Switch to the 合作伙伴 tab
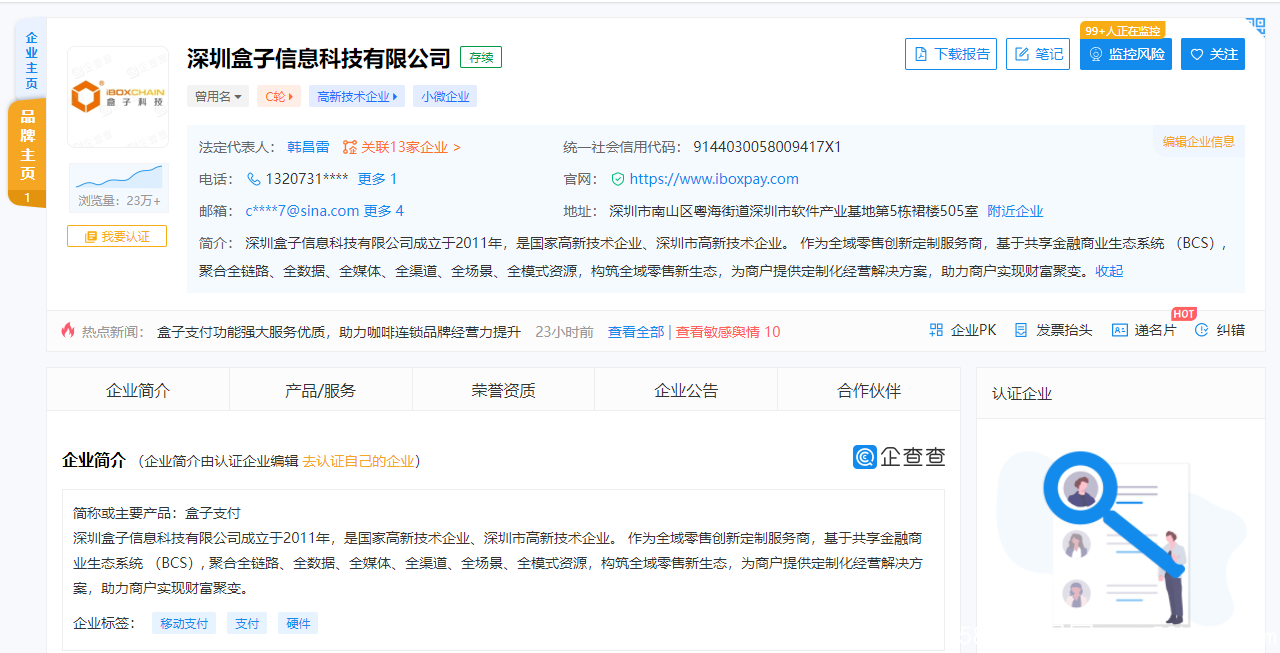This screenshot has width=1280, height=653. click(869, 390)
